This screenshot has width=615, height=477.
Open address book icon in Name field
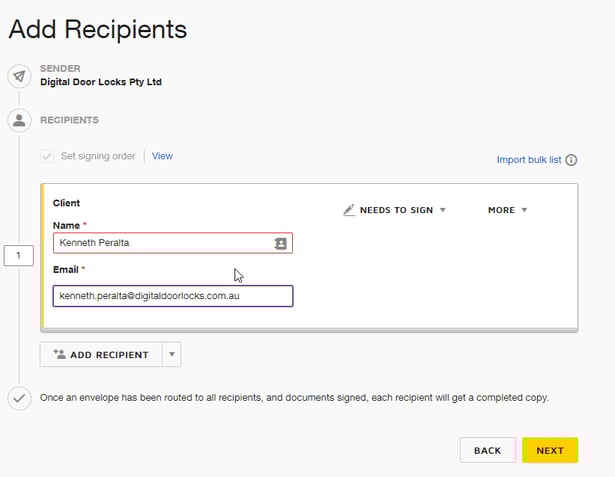pos(280,243)
